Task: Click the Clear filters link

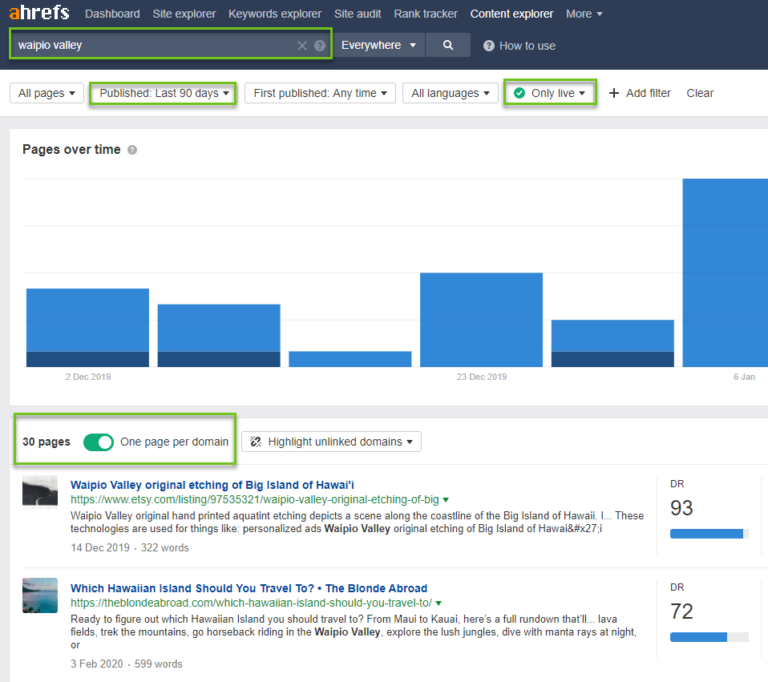Action: pyautogui.click(x=700, y=93)
